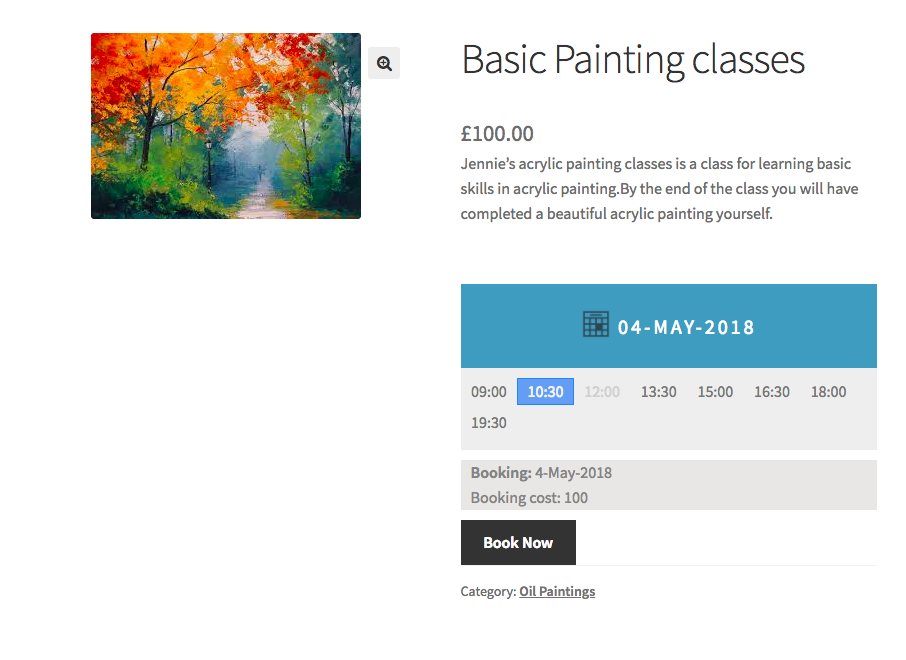Click the Booking: 4-May-2018 summary line
This screenshot has width=906, height=660.
click(x=541, y=473)
